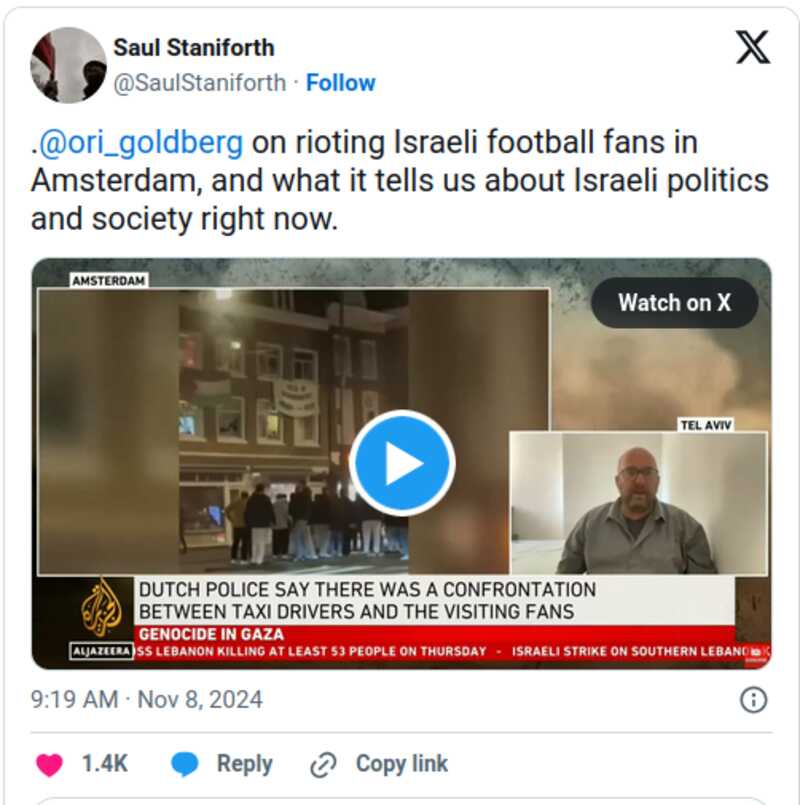Click the Reply text label
Viewport: 800px width, 805px height.
coord(244,764)
